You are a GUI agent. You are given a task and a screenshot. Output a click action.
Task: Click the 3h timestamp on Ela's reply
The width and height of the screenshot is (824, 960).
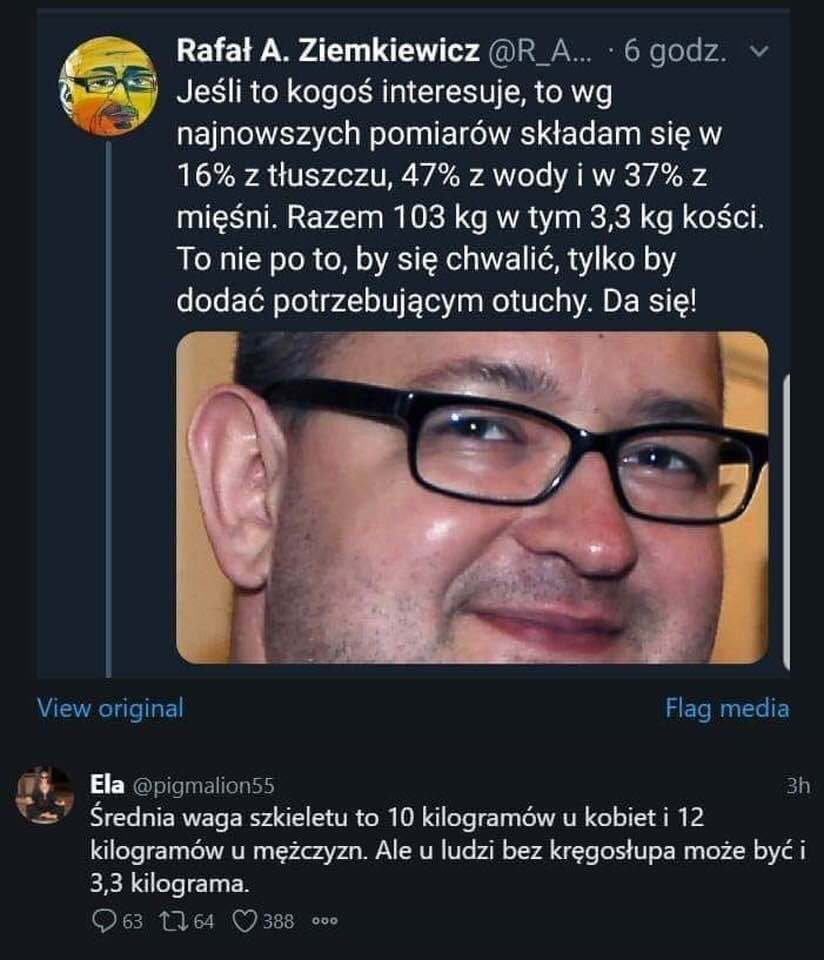pos(798,786)
